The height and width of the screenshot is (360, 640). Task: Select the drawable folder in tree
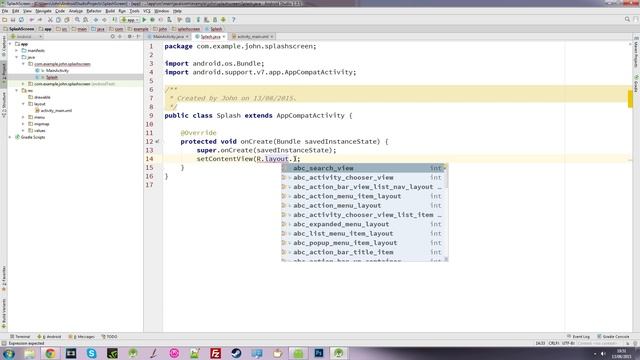pos(42,97)
